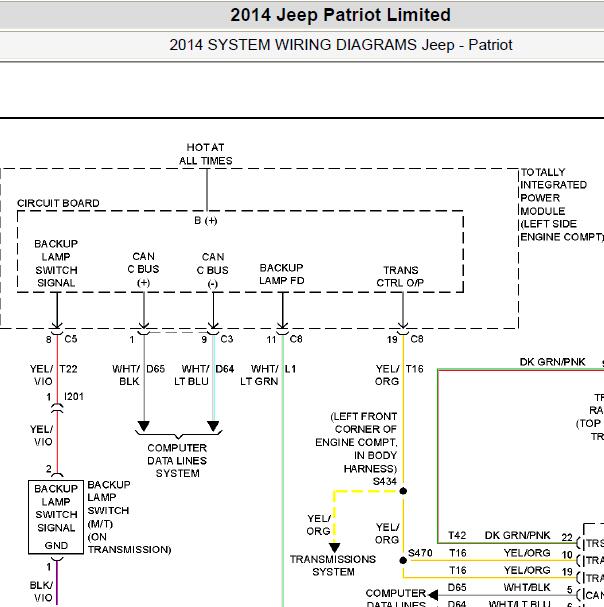Click "D64" beside the light blue wire

coord(225,369)
